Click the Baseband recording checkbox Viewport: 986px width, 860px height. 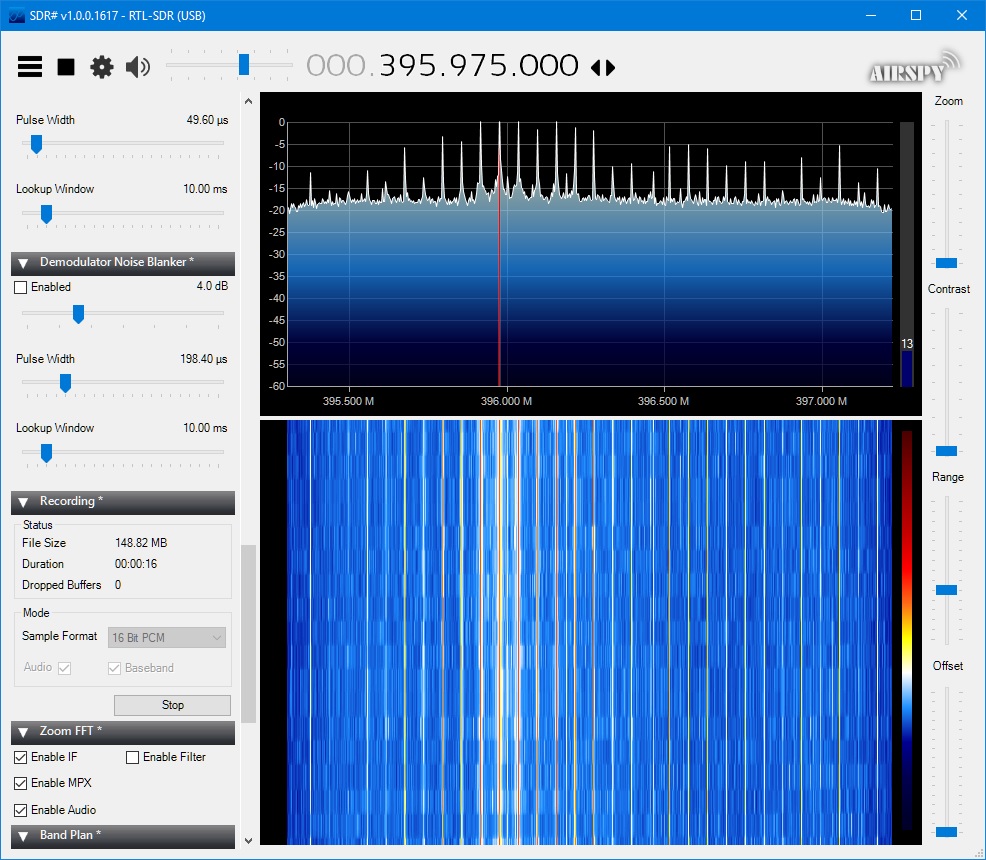pyautogui.click(x=114, y=668)
